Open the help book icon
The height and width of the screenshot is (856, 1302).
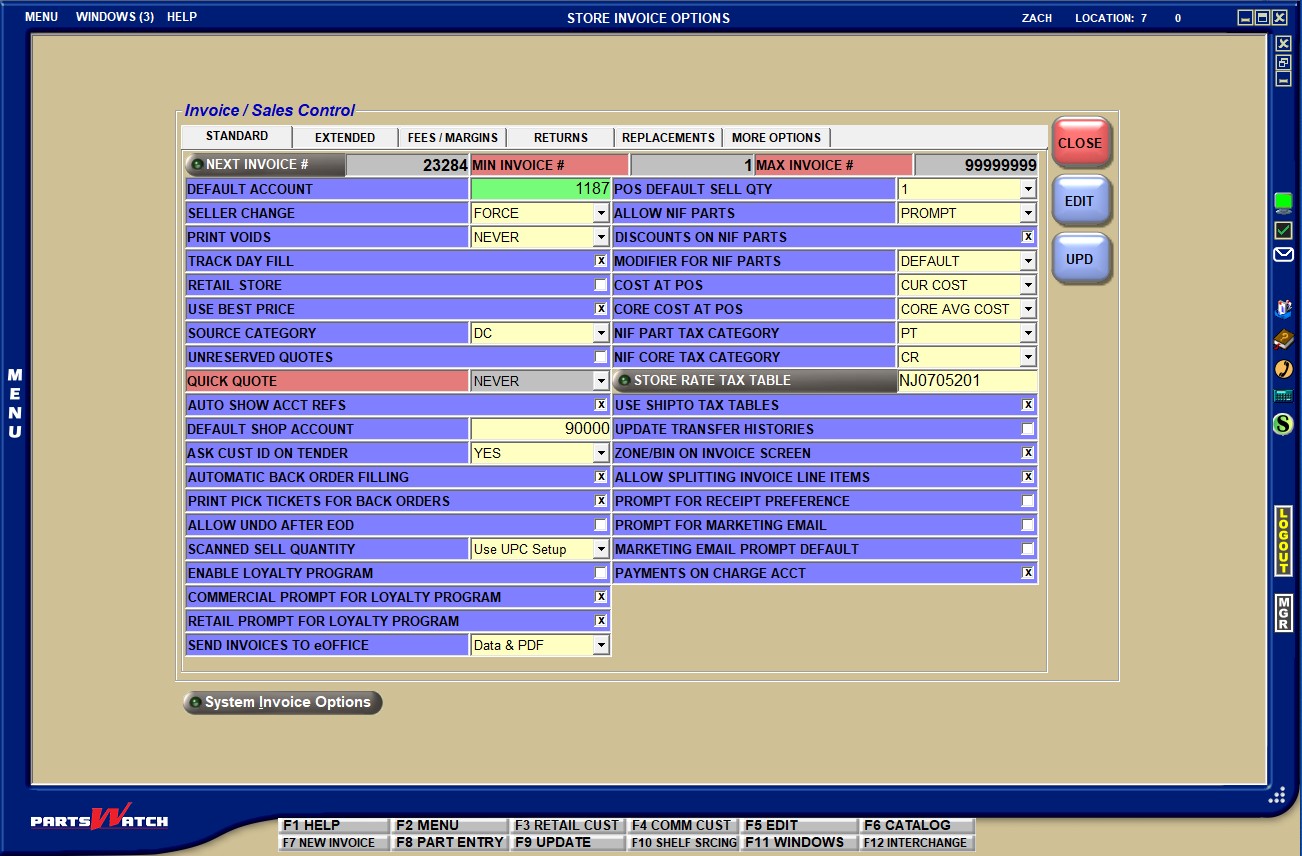click(1283, 339)
